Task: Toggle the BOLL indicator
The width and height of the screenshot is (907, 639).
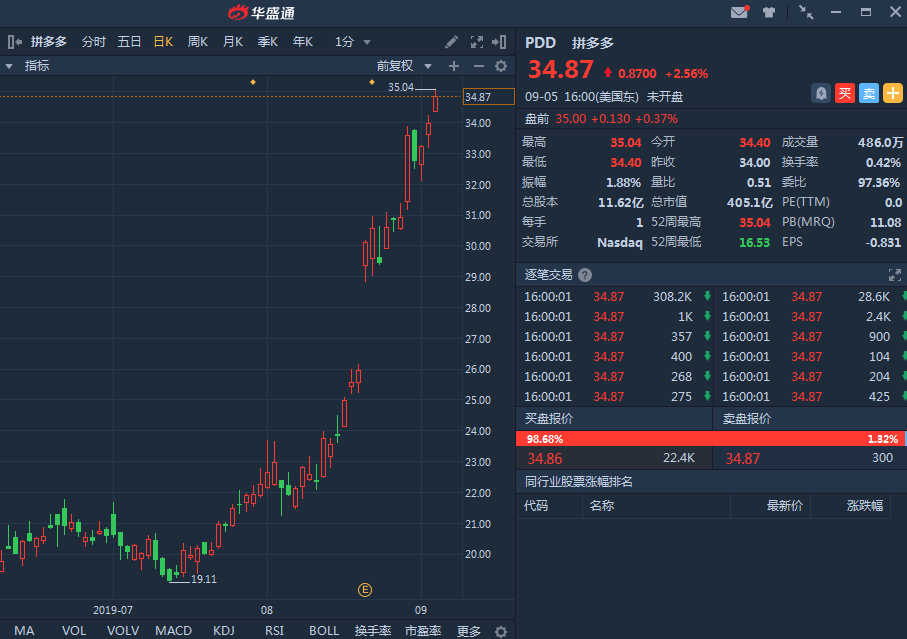Action: 324,631
